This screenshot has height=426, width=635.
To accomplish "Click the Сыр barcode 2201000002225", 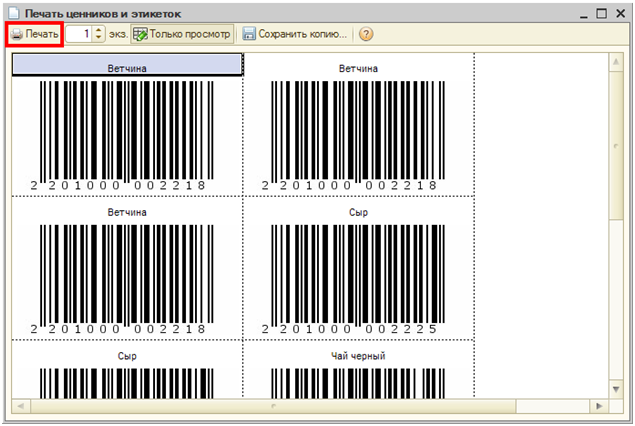I will tap(358, 276).
